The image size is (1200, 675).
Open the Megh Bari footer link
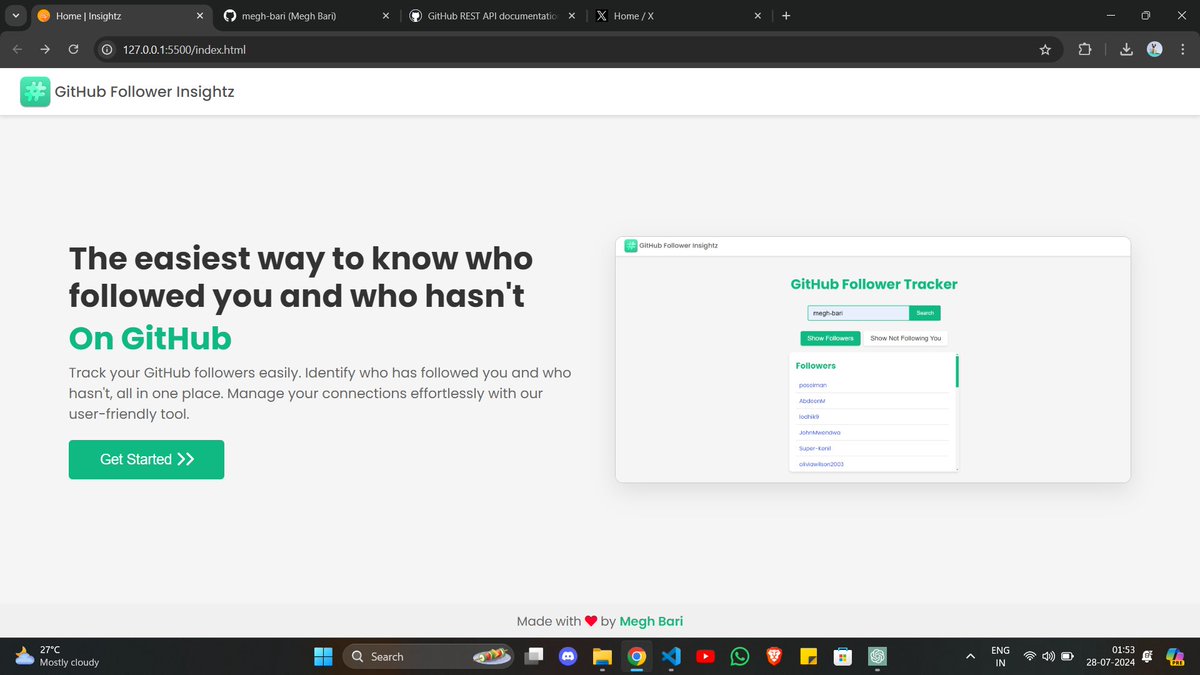tap(651, 621)
